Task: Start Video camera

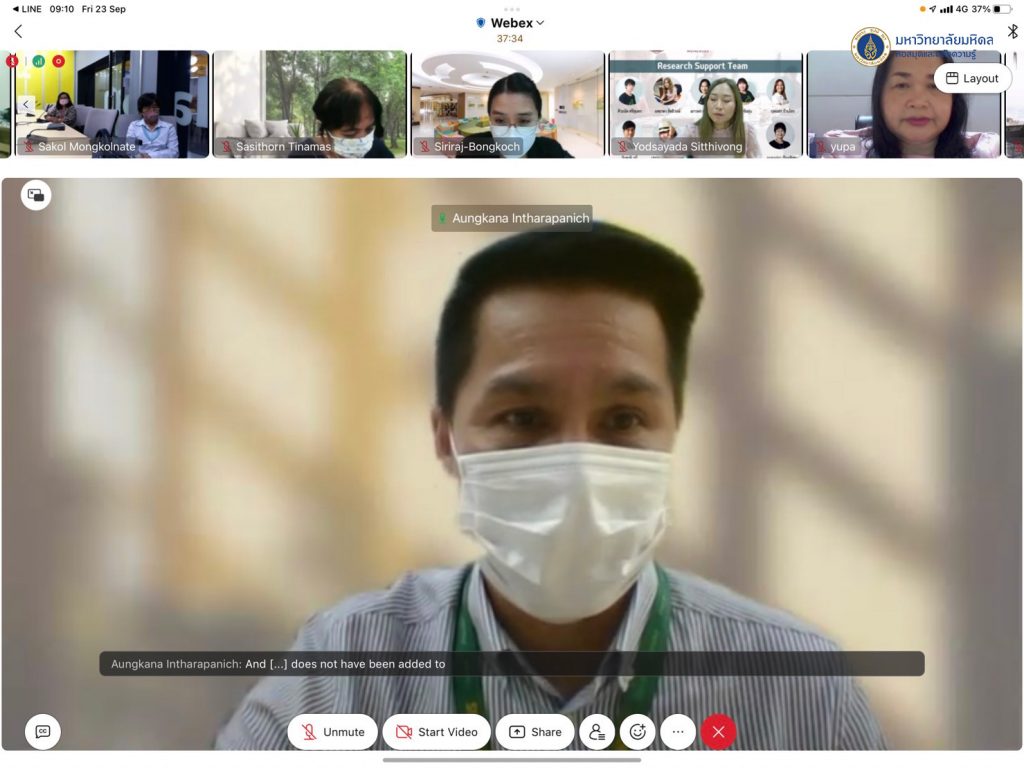Action: click(x=436, y=732)
